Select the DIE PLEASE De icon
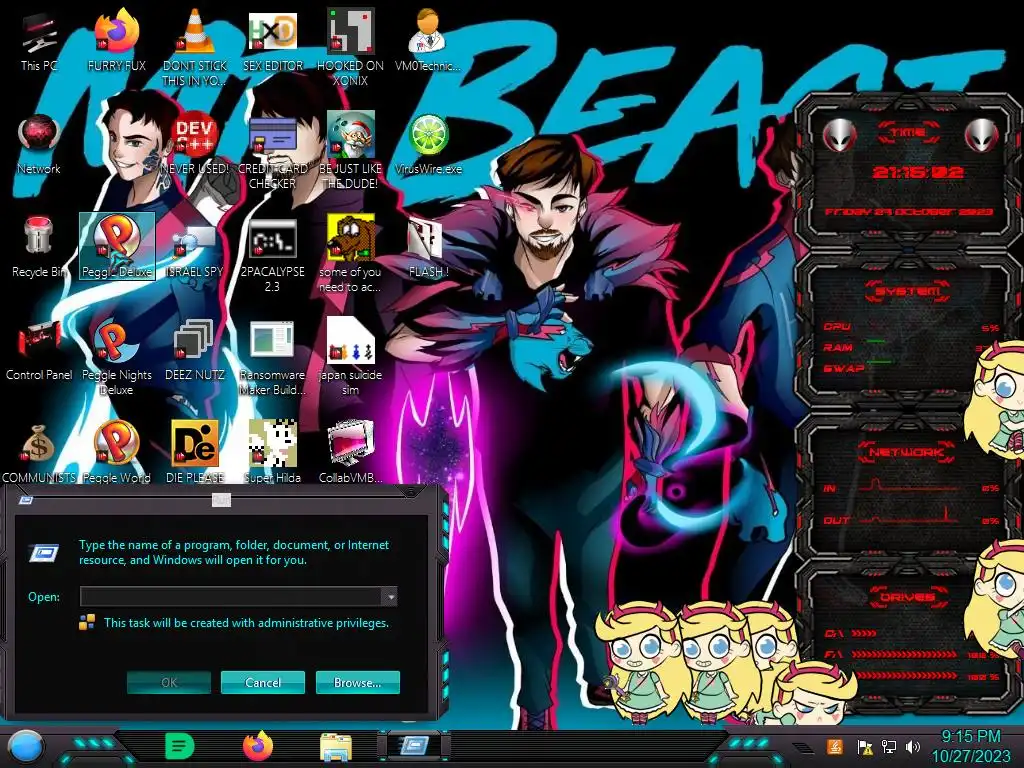Image resolution: width=1024 pixels, height=768 pixels. [195, 451]
